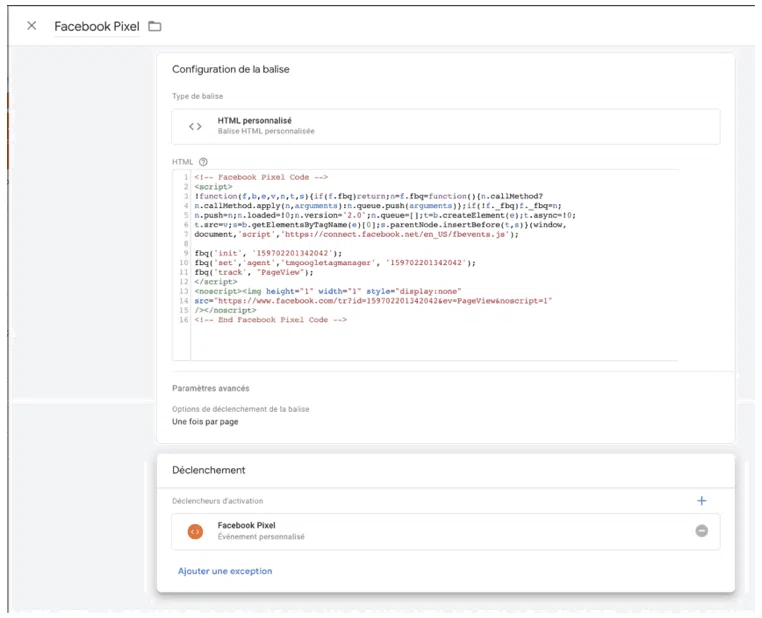
Task: Expand Paramètres avancés section
Action: pyautogui.click(x=210, y=388)
